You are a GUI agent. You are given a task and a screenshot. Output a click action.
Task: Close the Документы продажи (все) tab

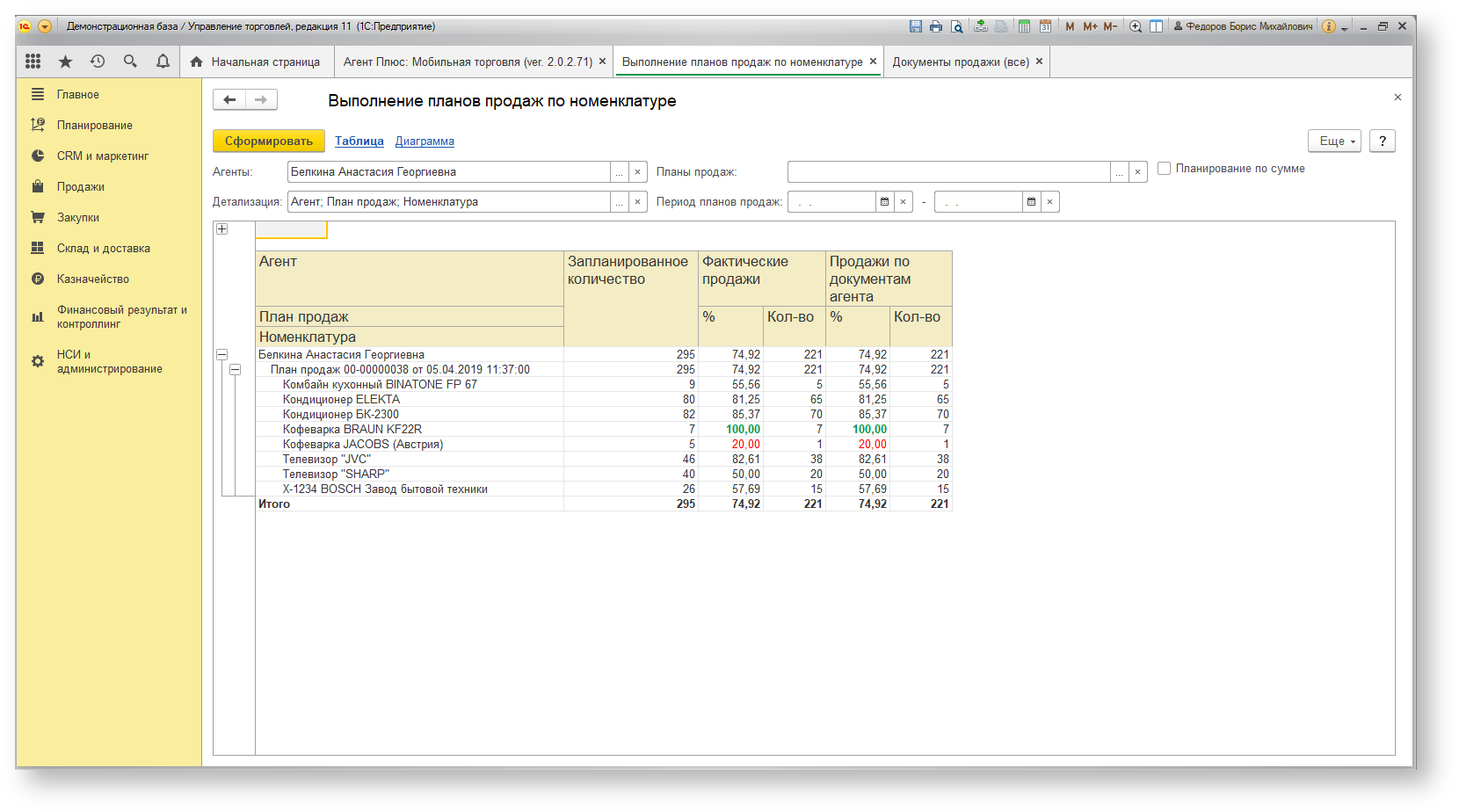point(1039,62)
